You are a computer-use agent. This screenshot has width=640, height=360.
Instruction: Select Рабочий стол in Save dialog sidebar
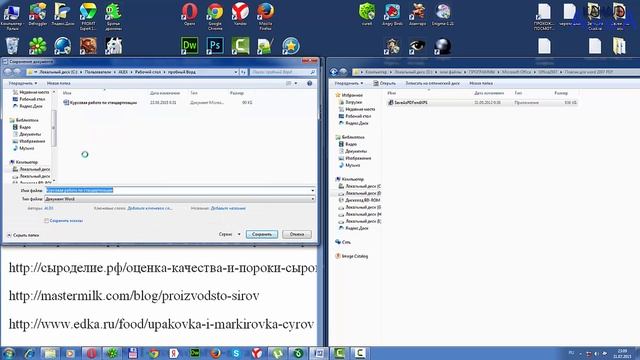(29, 99)
